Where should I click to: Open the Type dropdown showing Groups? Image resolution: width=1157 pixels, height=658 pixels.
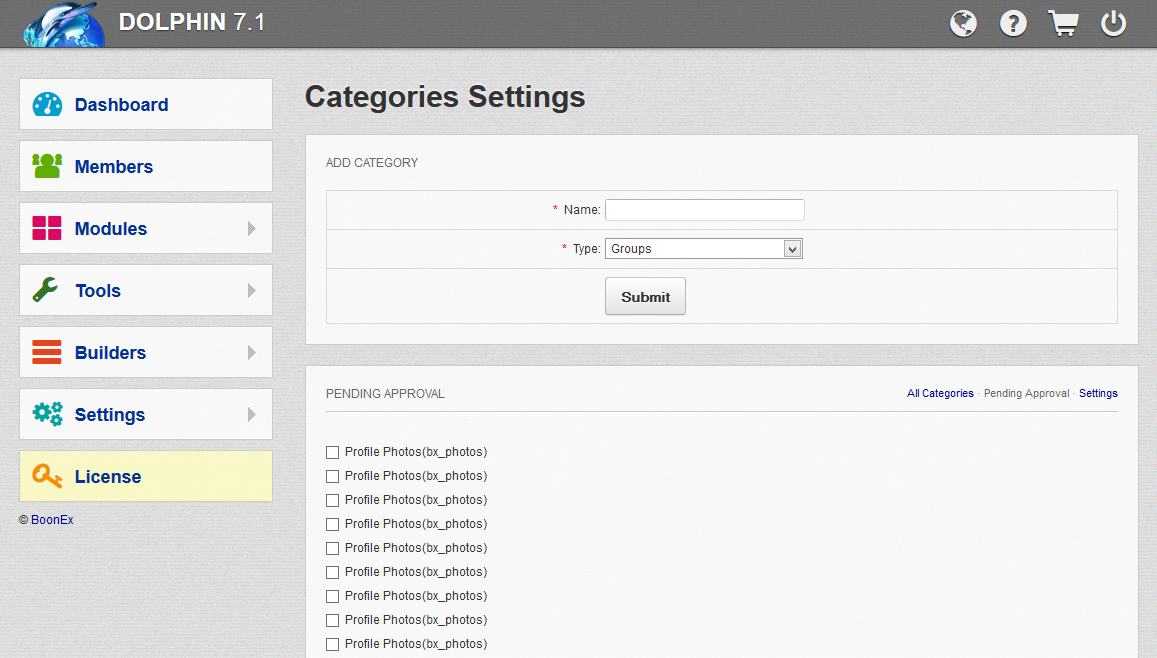pyautogui.click(x=703, y=249)
